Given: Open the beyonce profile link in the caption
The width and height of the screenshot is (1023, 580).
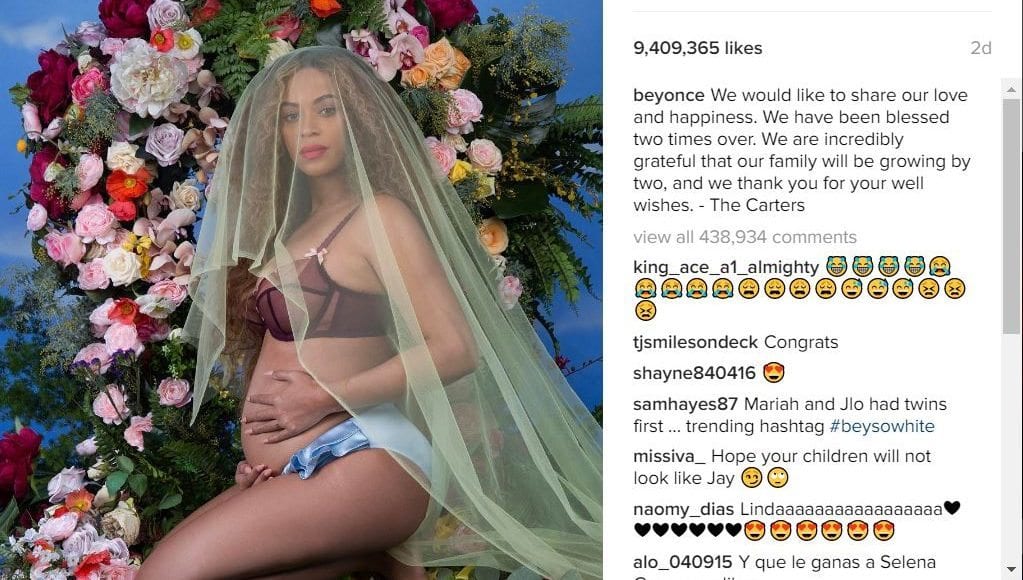Looking at the screenshot, I should click(x=669, y=95).
